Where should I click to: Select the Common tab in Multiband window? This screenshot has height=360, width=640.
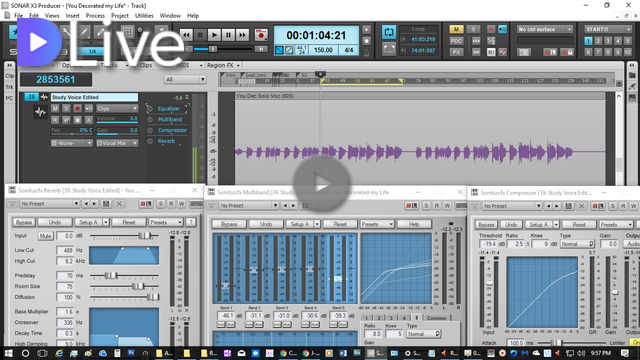point(436,318)
